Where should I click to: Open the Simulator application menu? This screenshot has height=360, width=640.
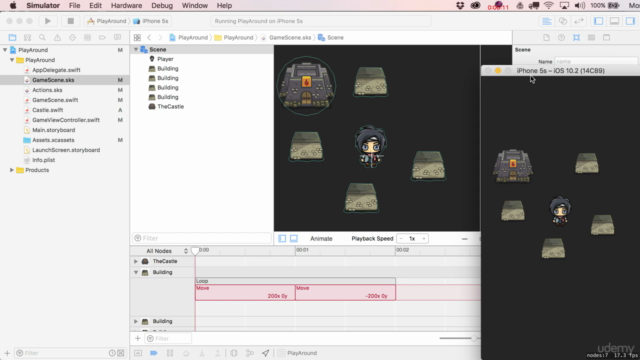tap(43, 5)
